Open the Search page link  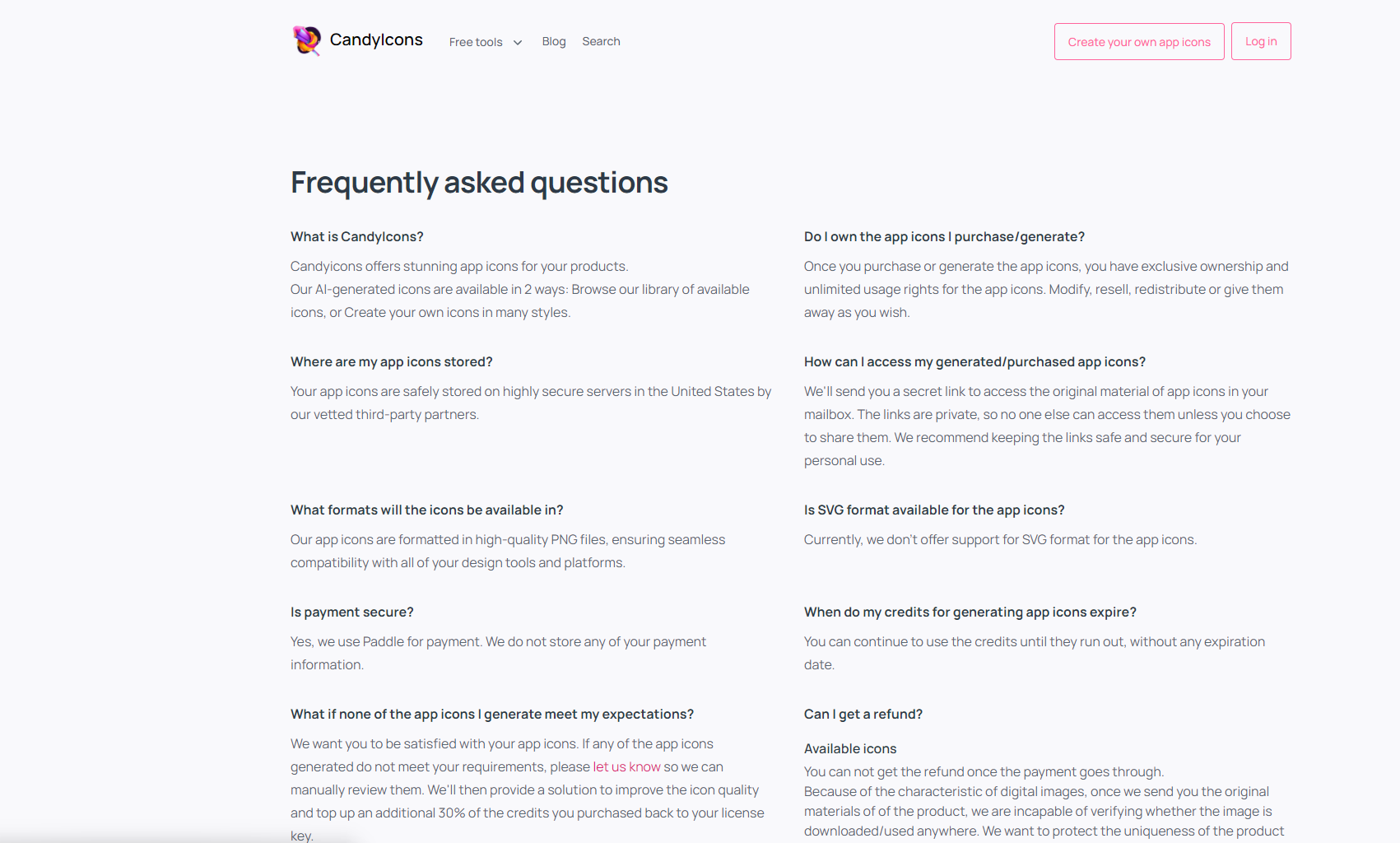[x=601, y=42]
